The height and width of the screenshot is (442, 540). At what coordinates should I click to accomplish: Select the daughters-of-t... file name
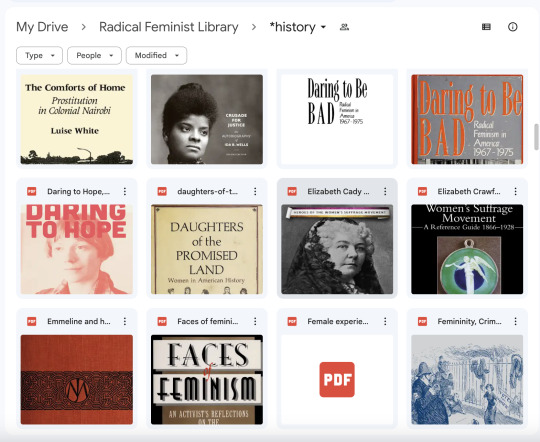tap(207, 192)
